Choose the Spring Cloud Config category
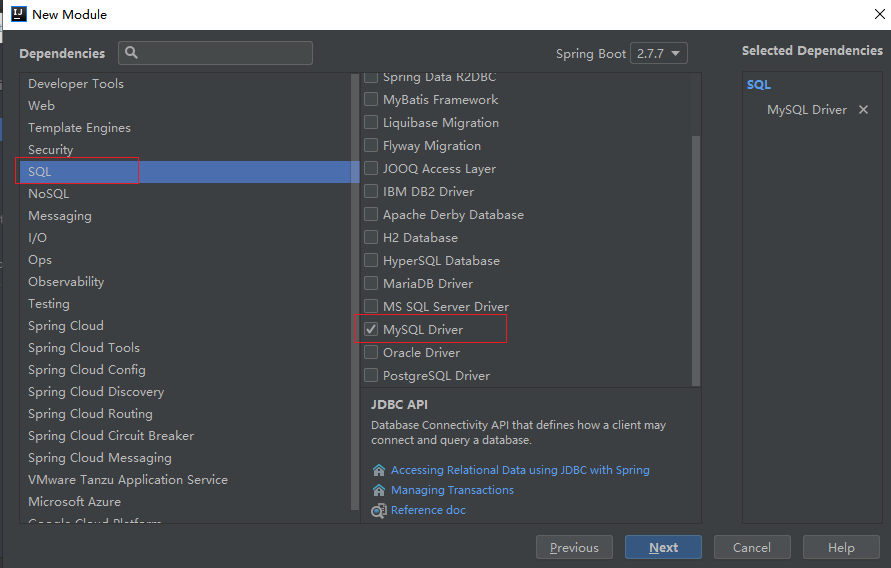Screen dimensions: 891x568 click(86, 370)
